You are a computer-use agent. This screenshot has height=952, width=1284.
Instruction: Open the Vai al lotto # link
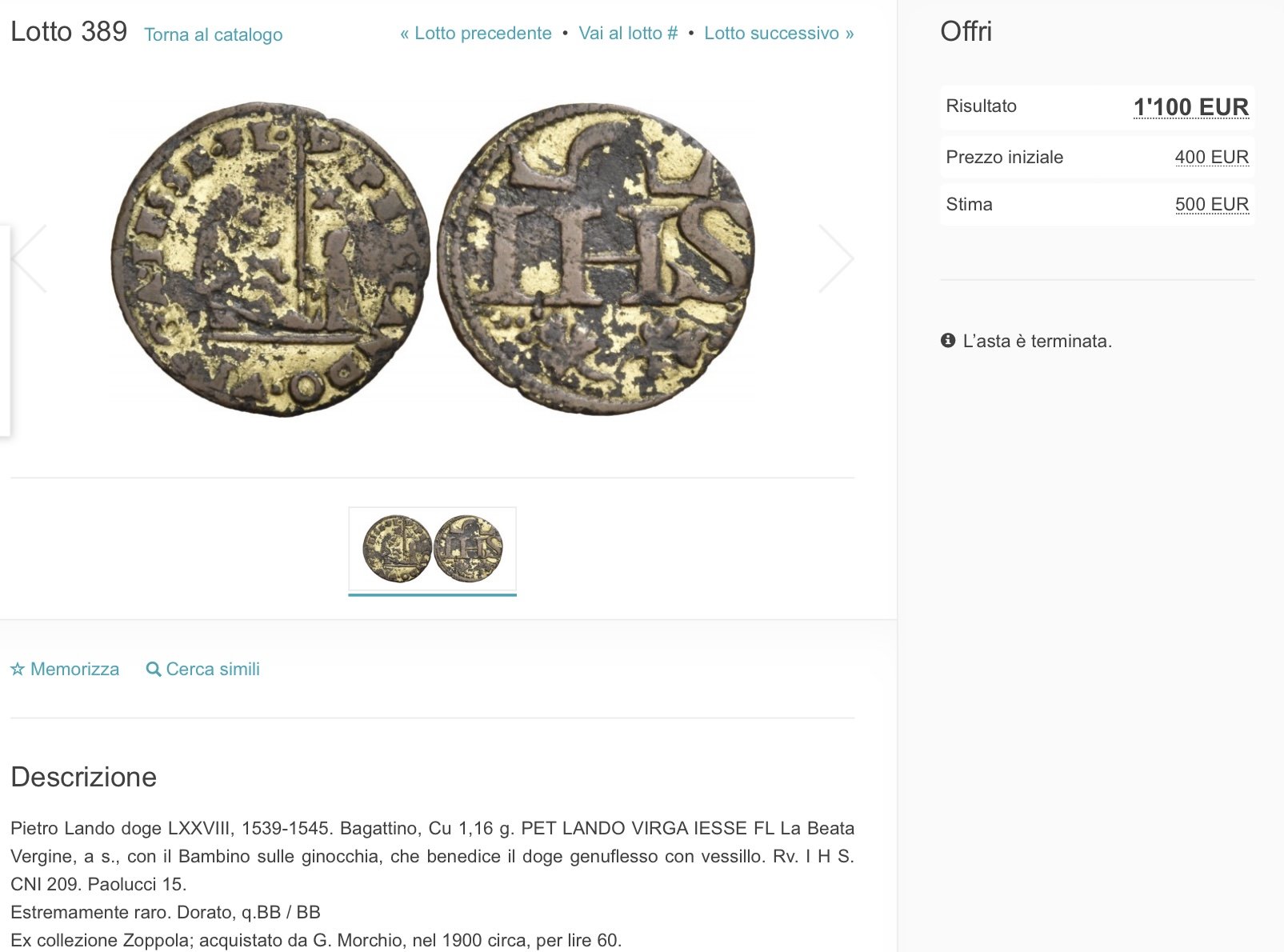tap(628, 34)
